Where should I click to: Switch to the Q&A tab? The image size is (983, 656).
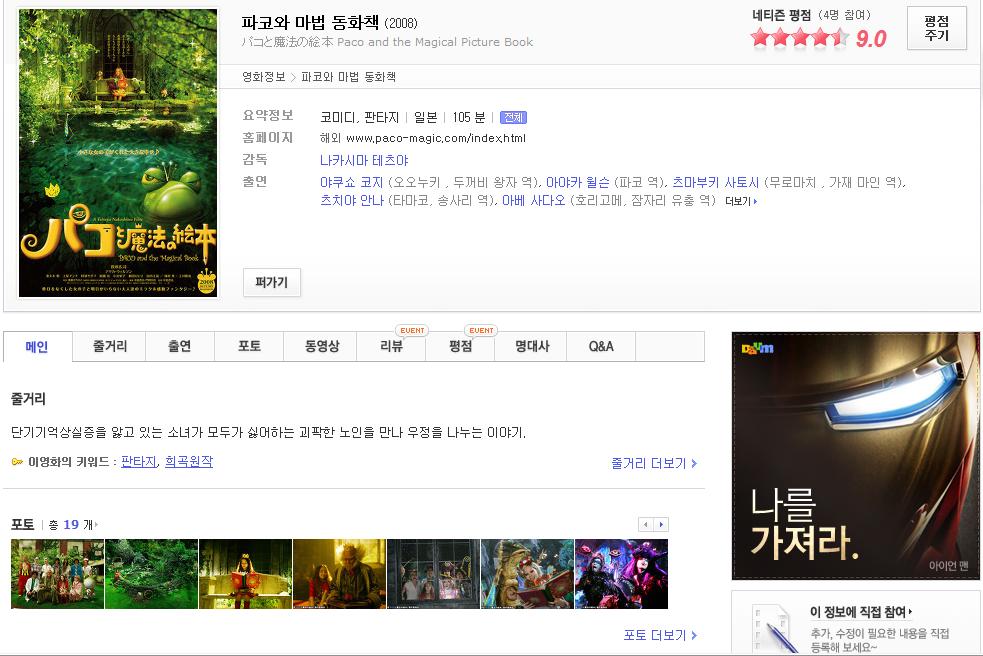tap(601, 347)
